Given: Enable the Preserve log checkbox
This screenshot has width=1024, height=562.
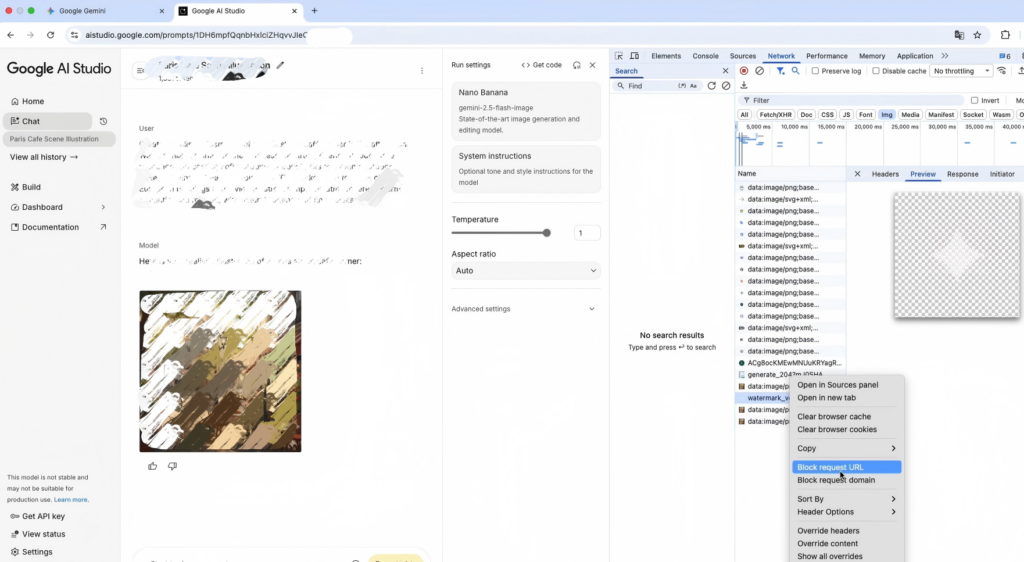Looking at the screenshot, I should [816, 71].
